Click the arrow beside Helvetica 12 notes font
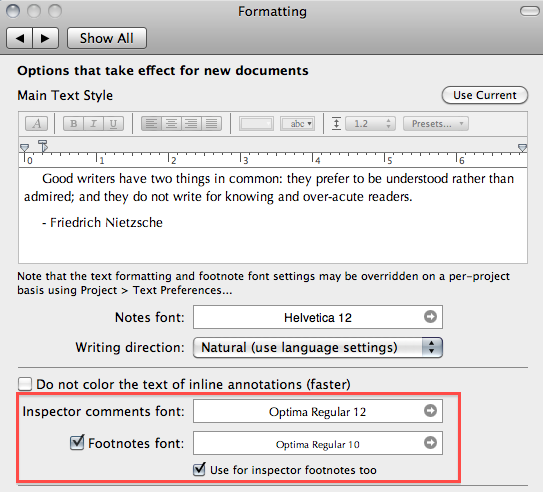Viewport: 543px width, 492px height. [430, 316]
